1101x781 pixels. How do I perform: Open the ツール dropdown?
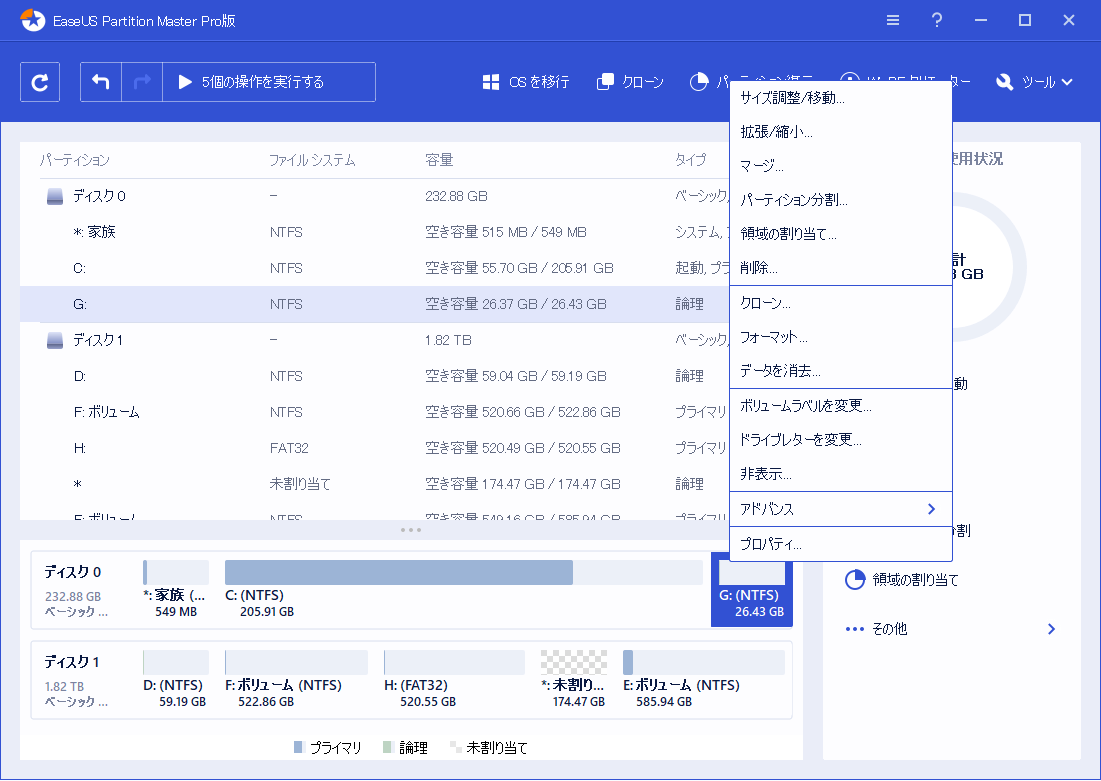coord(1034,82)
